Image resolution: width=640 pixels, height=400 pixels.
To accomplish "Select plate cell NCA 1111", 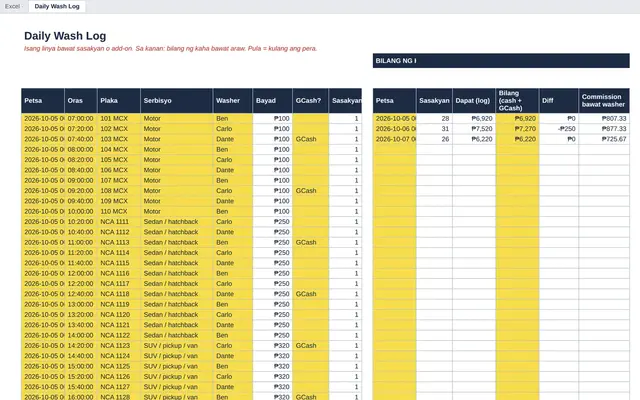I will 119,222.
